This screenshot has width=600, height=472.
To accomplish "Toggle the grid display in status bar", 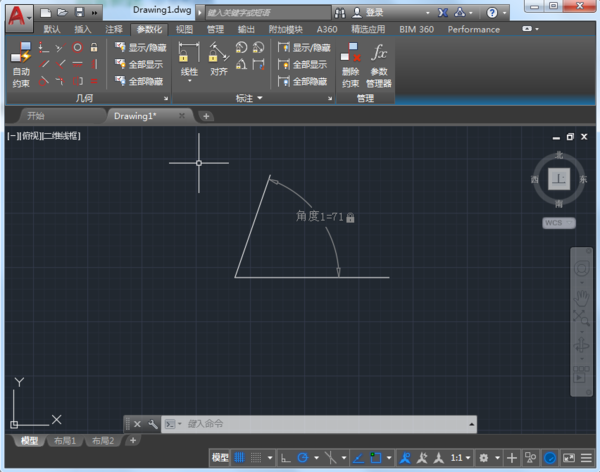I will pos(240,457).
